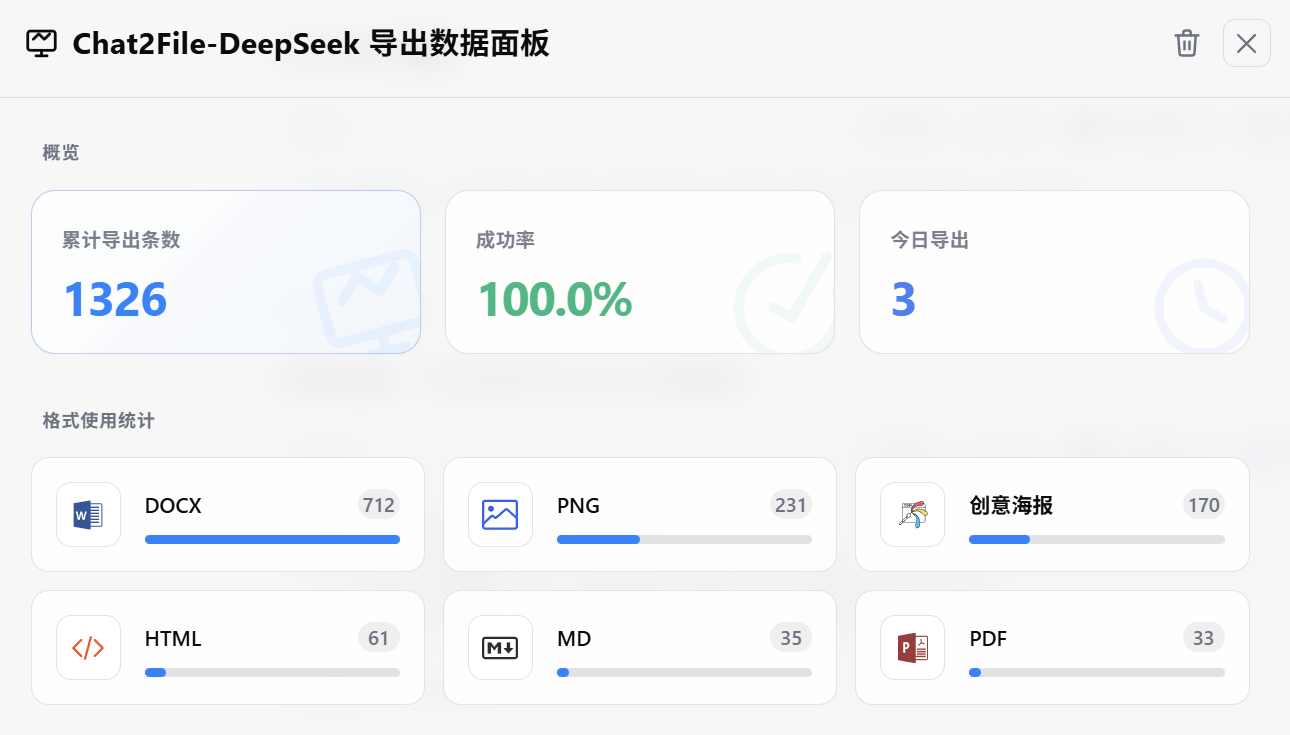The height and width of the screenshot is (735, 1290).
Task: Click the MD markdown format icon
Action: click(500, 647)
